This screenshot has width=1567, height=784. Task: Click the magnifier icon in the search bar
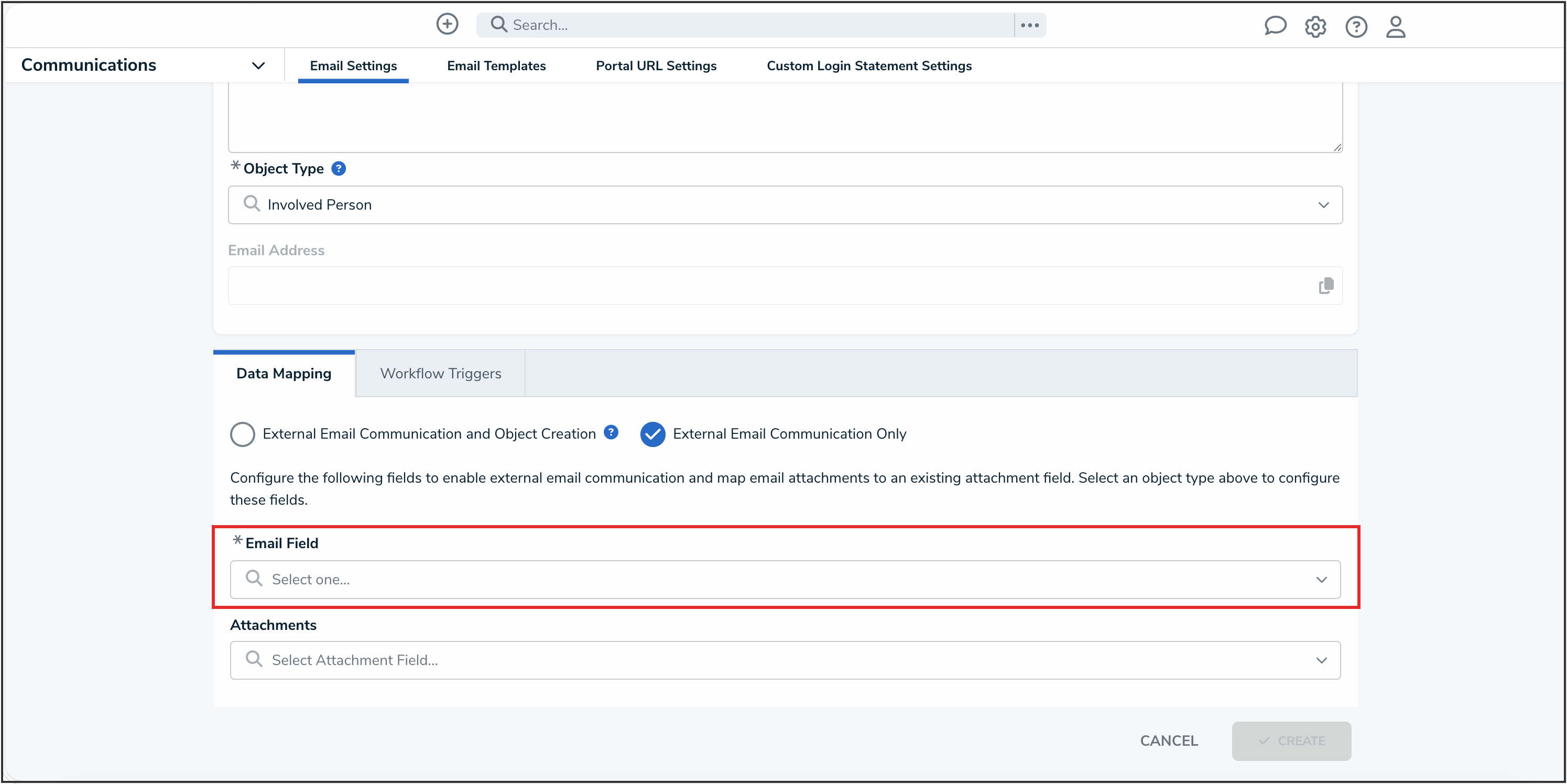[499, 24]
